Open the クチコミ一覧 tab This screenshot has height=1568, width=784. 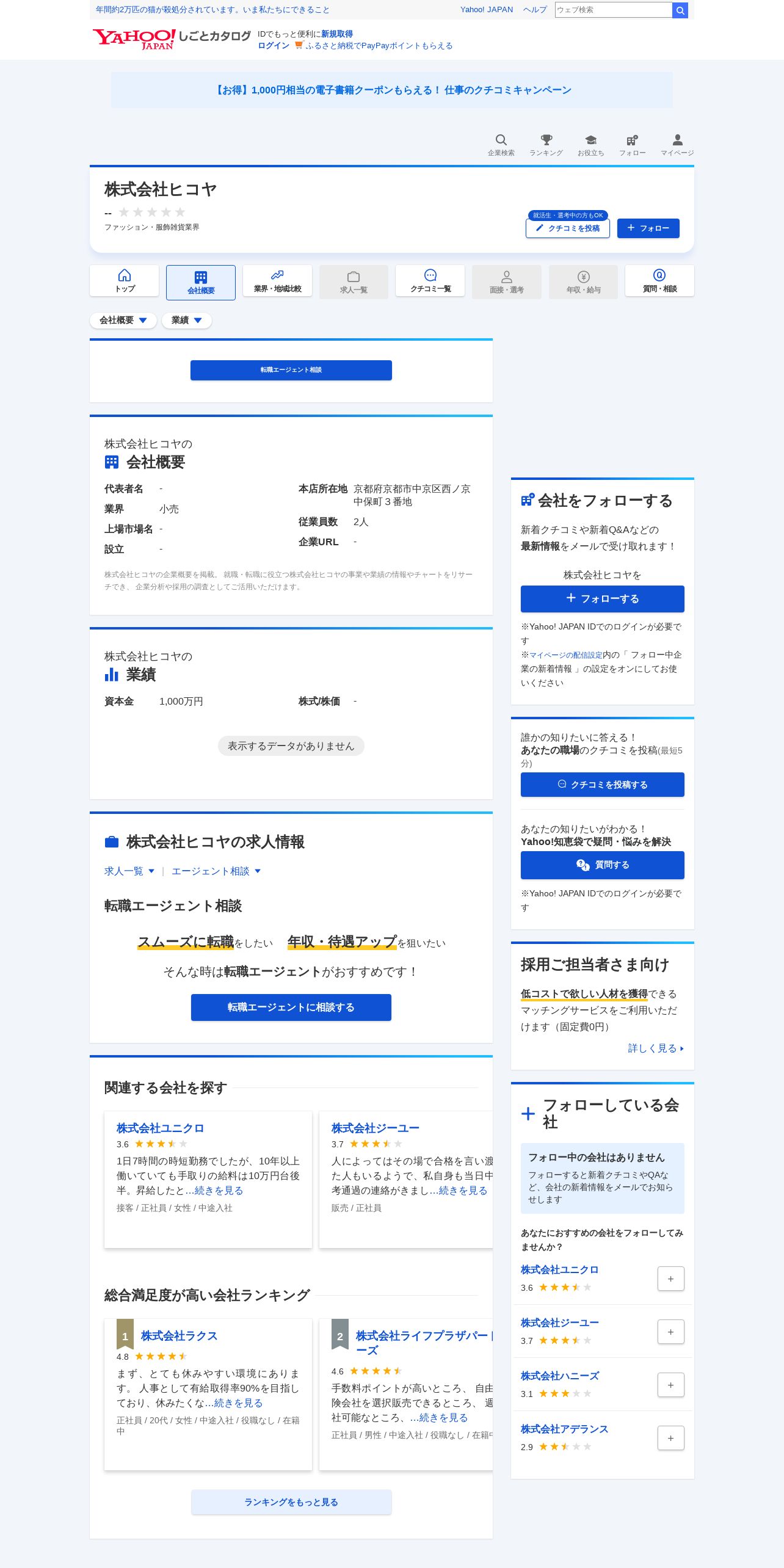430,281
